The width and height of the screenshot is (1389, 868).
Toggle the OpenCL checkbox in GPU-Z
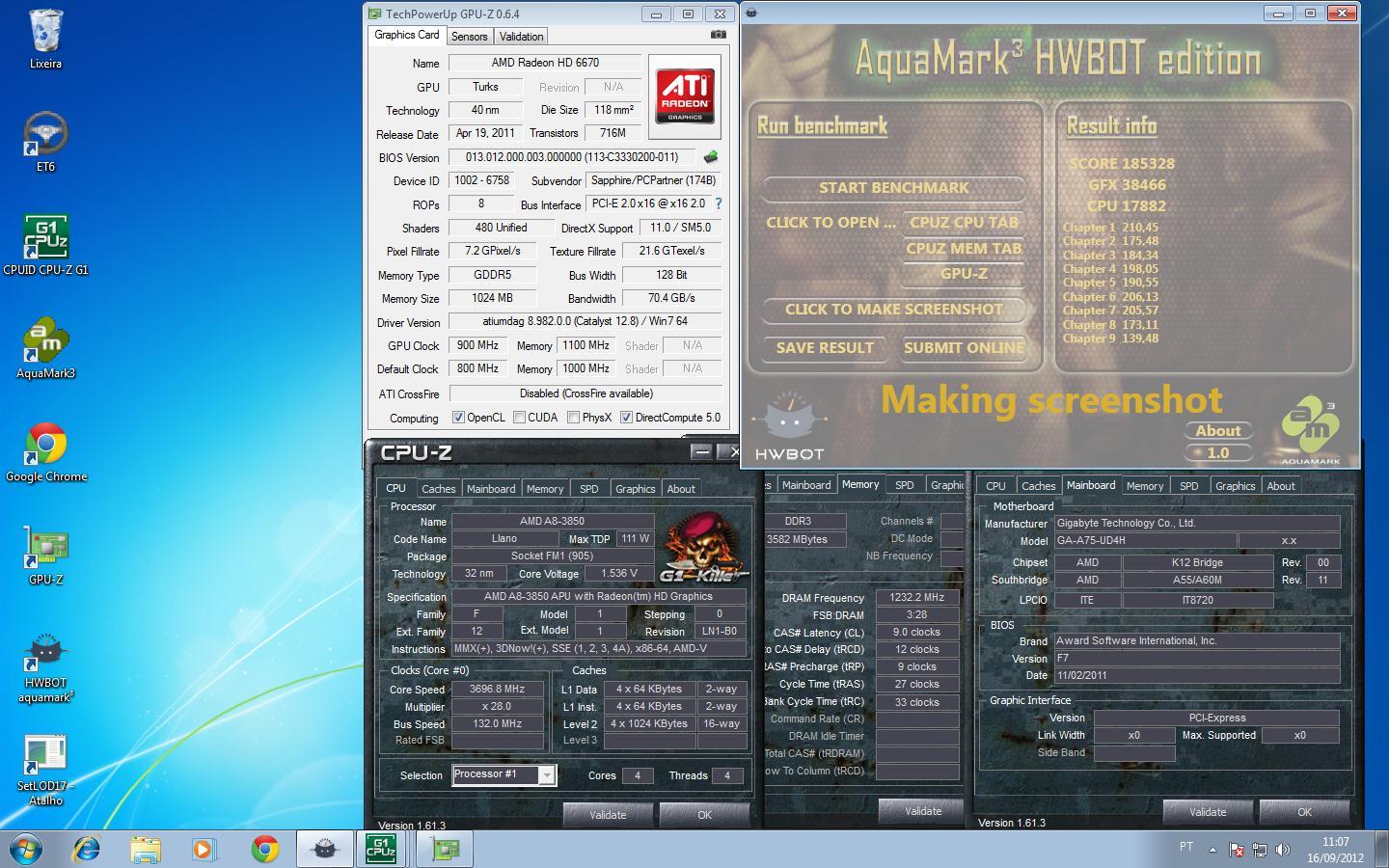tap(459, 418)
